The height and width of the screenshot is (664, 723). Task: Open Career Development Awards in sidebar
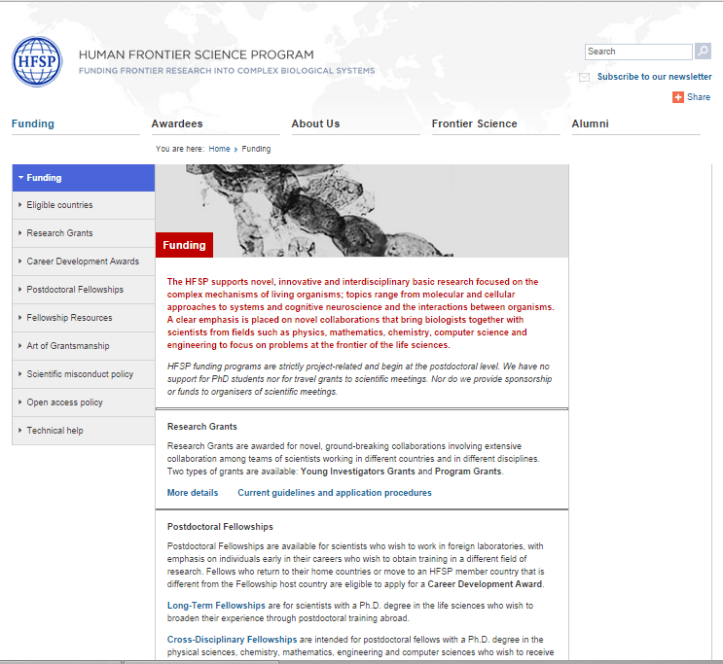[82, 261]
